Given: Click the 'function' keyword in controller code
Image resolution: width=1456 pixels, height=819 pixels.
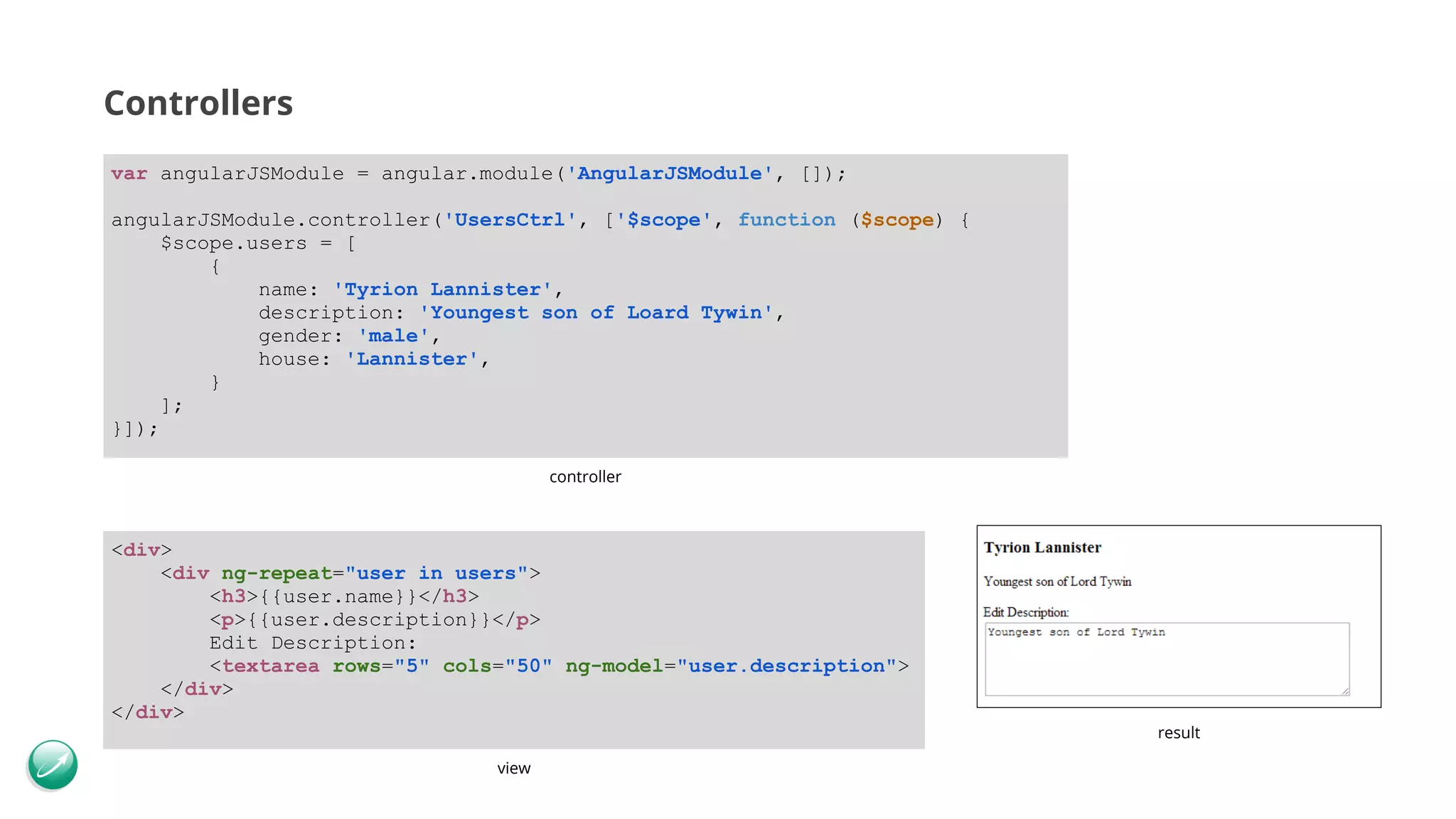Looking at the screenshot, I should tap(786, 220).
